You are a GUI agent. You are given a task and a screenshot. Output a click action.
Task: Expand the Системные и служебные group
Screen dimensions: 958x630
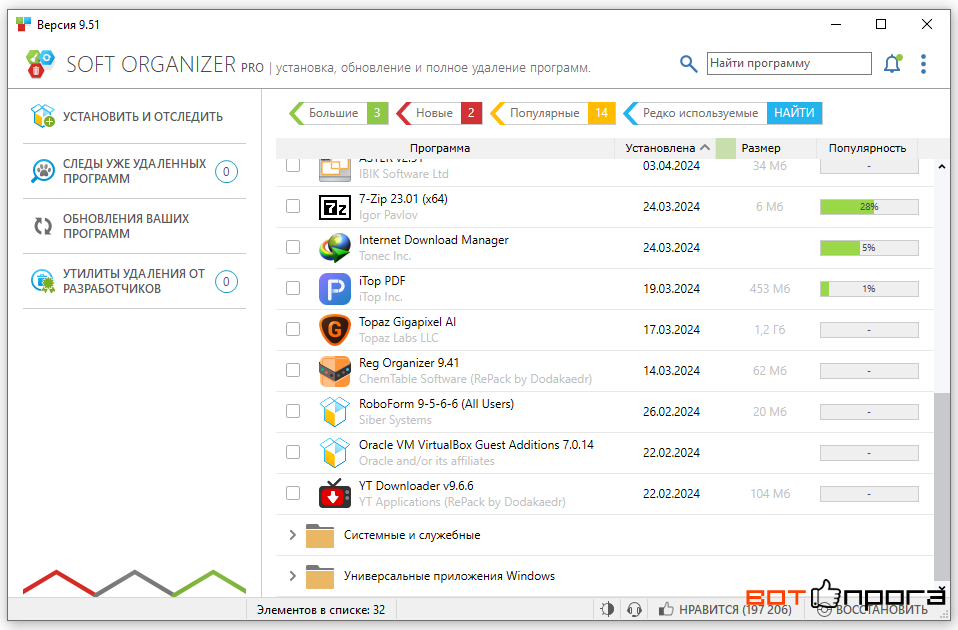pyautogui.click(x=293, y=535)
